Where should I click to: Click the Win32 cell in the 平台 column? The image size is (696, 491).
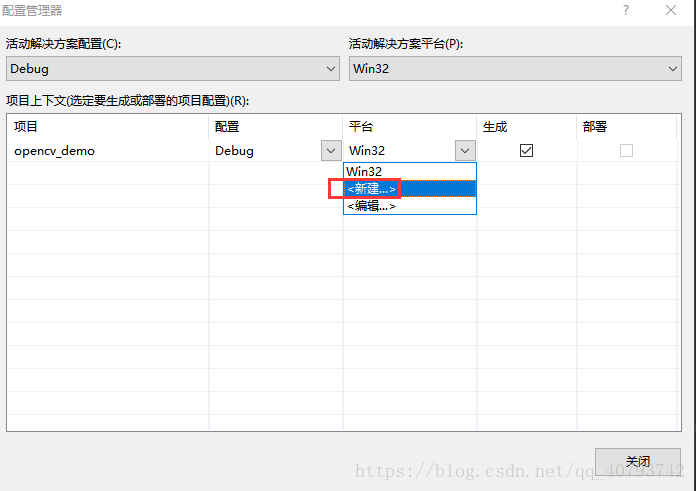click(399, 150)
